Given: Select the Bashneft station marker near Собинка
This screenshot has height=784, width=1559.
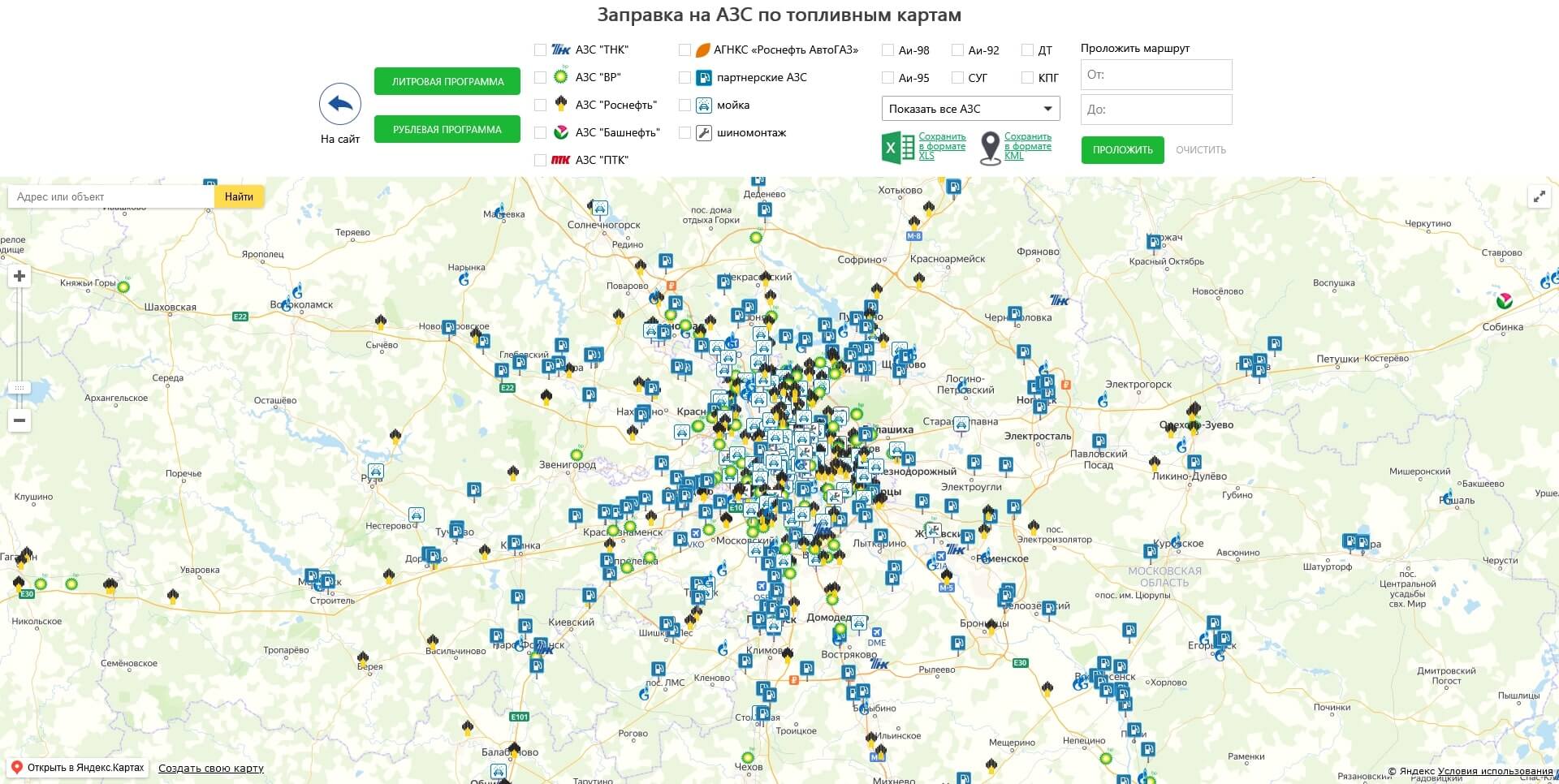Looking at the screenshot, I should [1505, 300].
